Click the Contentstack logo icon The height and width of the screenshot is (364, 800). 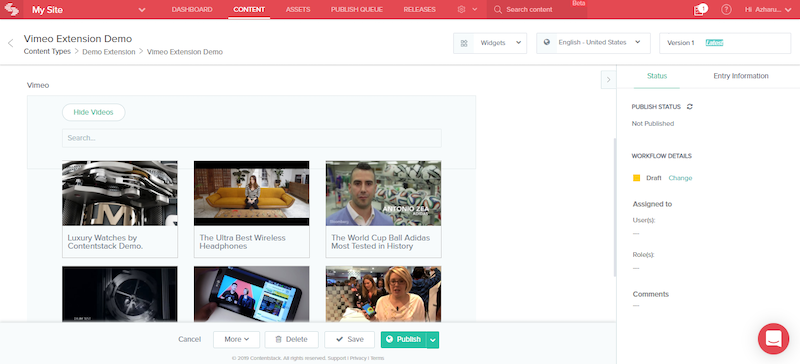point(11,9)
